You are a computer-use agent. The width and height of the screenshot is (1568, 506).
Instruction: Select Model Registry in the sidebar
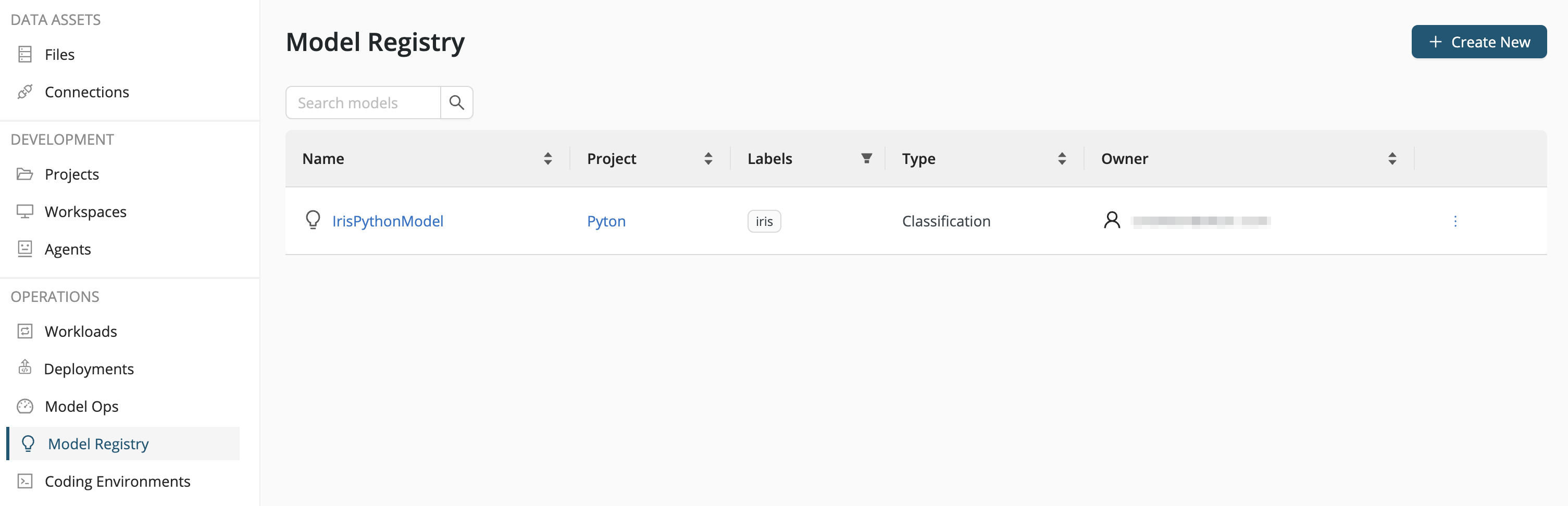[98, 444]
